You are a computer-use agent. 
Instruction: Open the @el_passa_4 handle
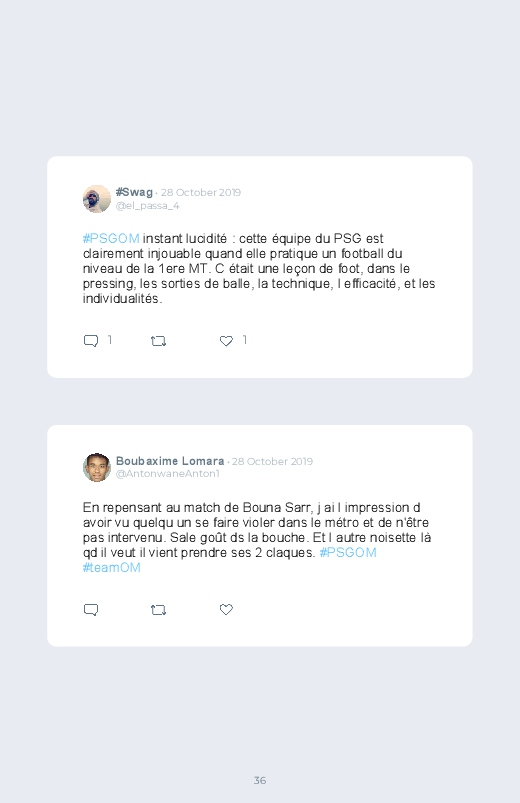pos(148,205)
